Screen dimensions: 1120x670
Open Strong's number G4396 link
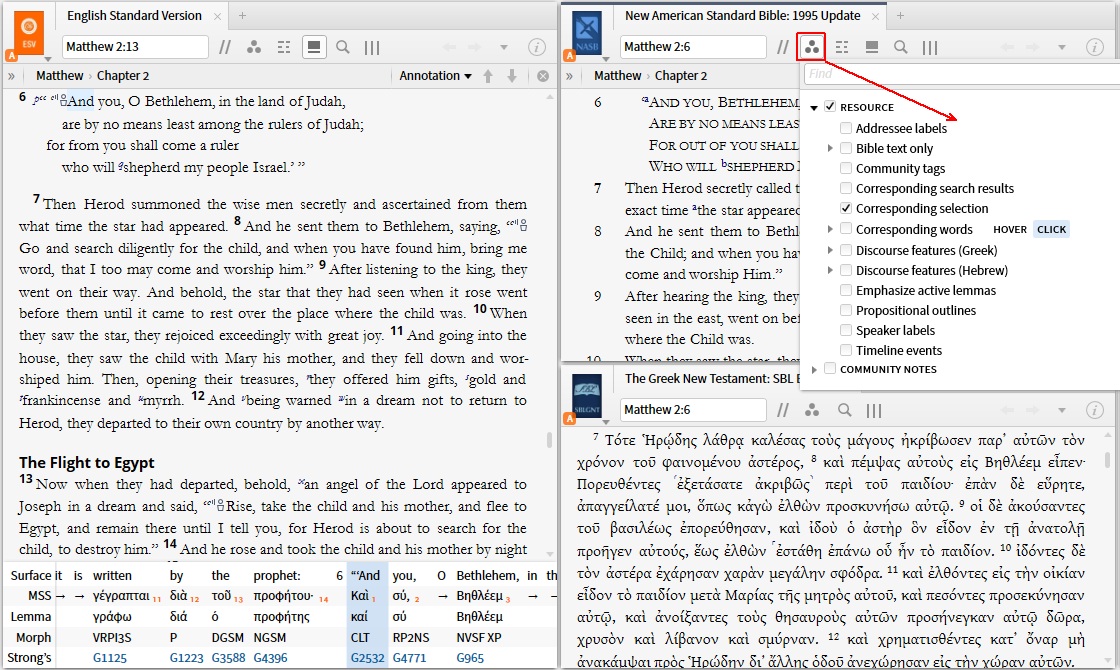[270, 658]
